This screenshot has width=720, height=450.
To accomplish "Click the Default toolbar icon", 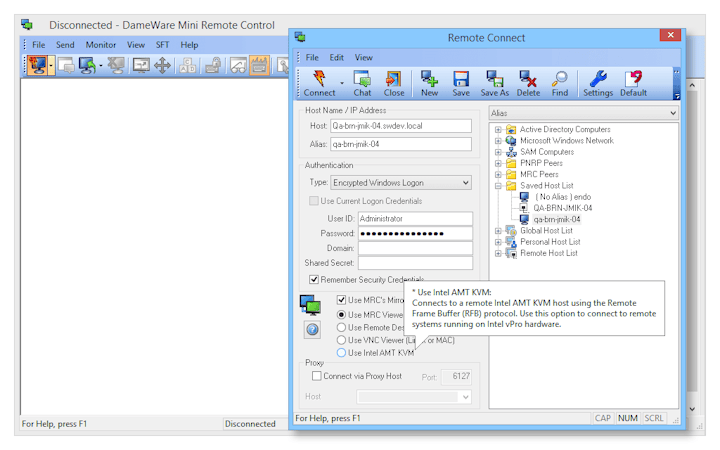I will (x=633, y=84).
